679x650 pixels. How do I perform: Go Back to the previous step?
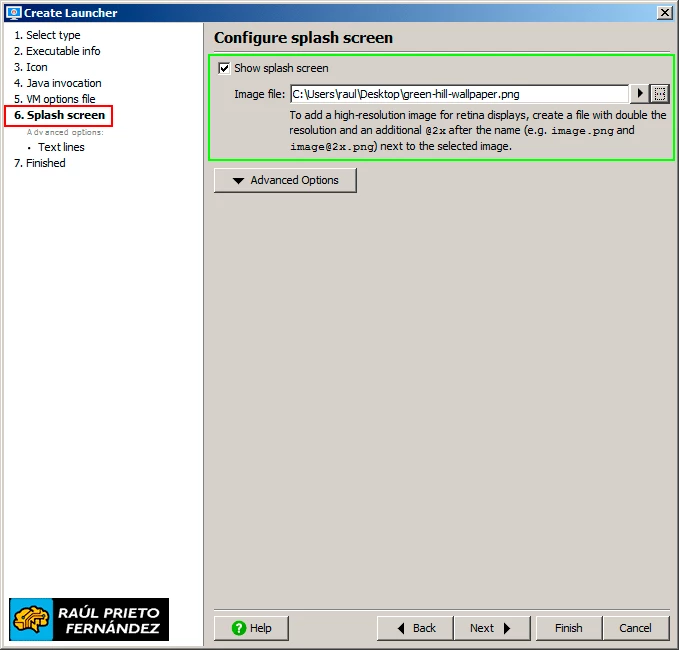415,628
